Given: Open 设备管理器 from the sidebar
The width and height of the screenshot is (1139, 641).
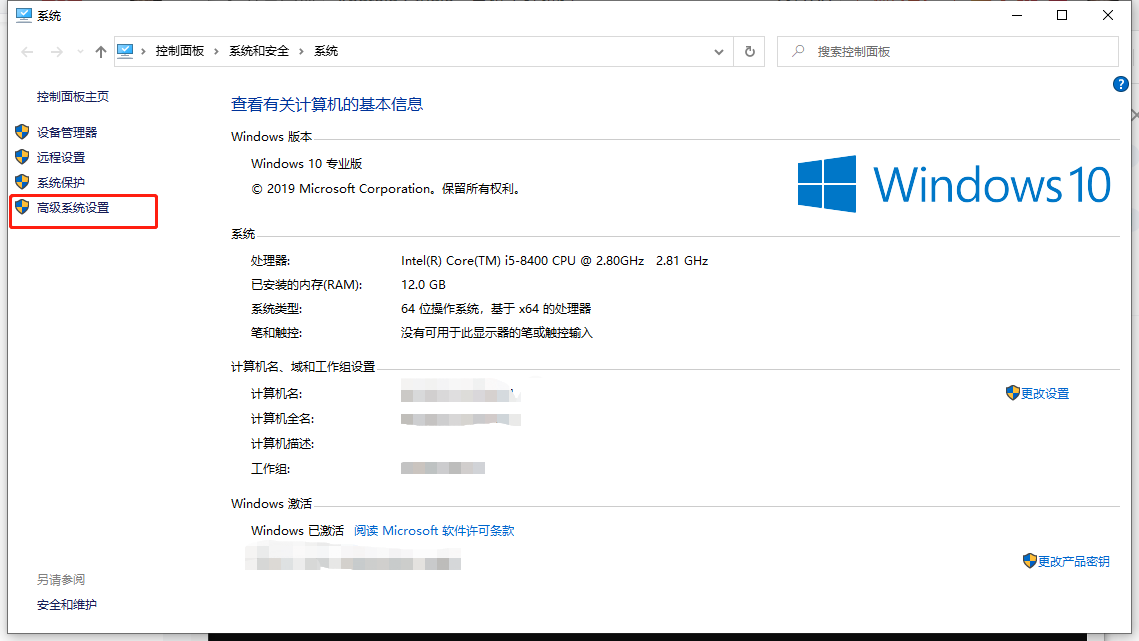Looking at the screenshot, I should pos(67,132).
